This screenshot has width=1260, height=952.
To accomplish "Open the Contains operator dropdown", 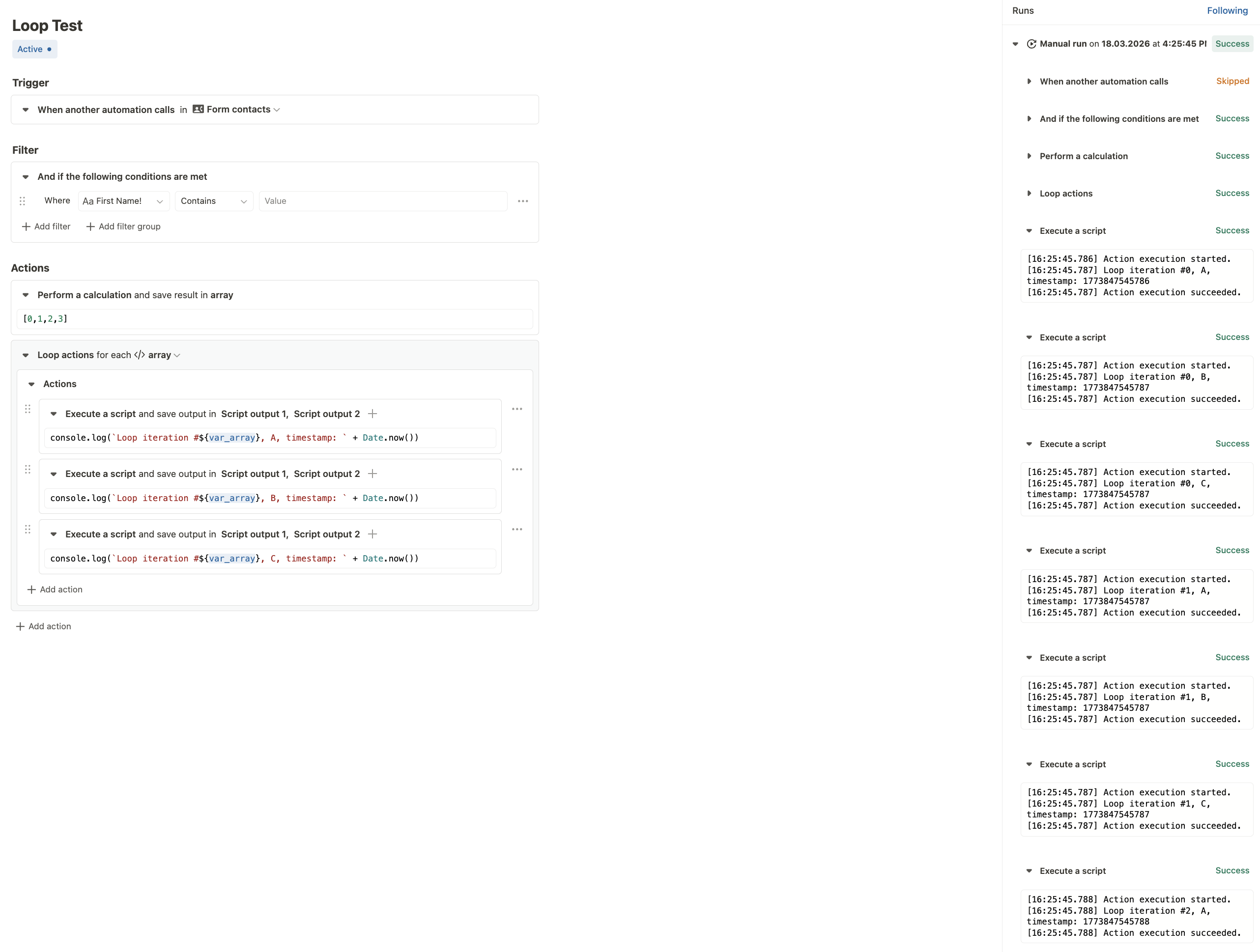I will 214,201.
